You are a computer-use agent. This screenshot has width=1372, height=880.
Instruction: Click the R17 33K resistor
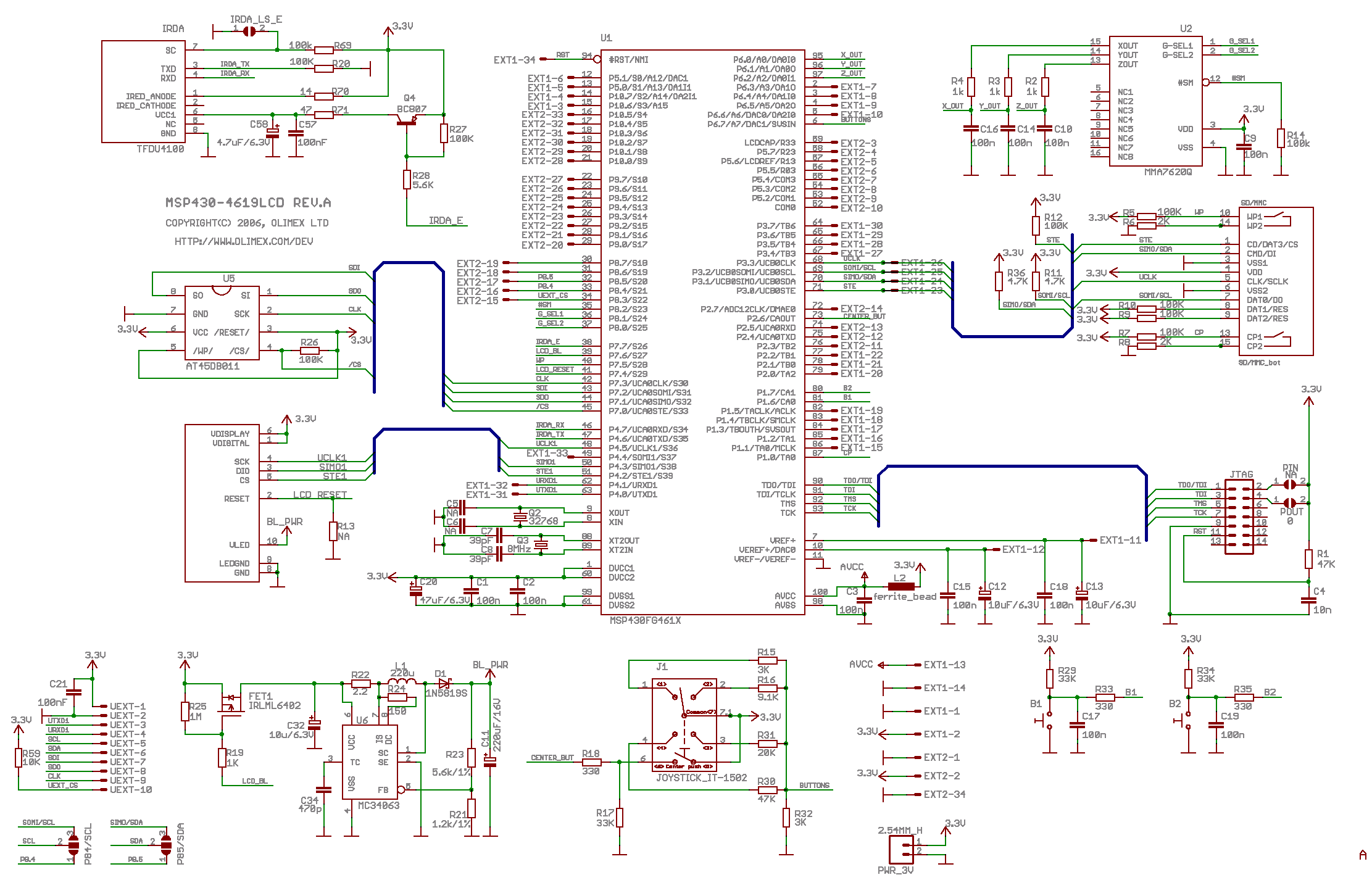620,818
